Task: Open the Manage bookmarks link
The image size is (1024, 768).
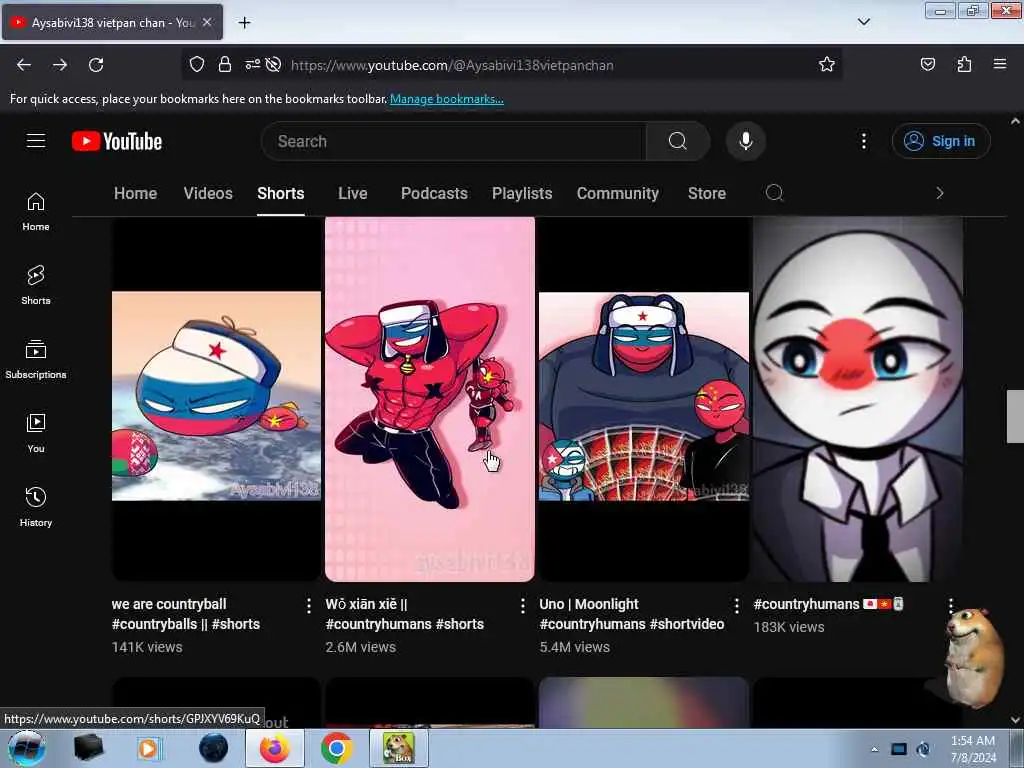Action: pyautogui.click(x=447, y=99)
